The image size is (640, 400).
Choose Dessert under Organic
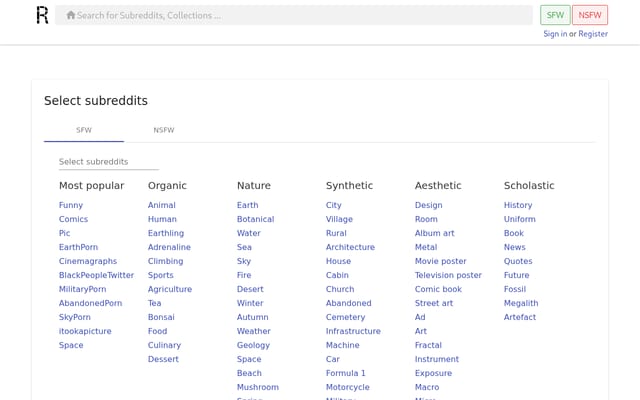[x=163, y=359]
